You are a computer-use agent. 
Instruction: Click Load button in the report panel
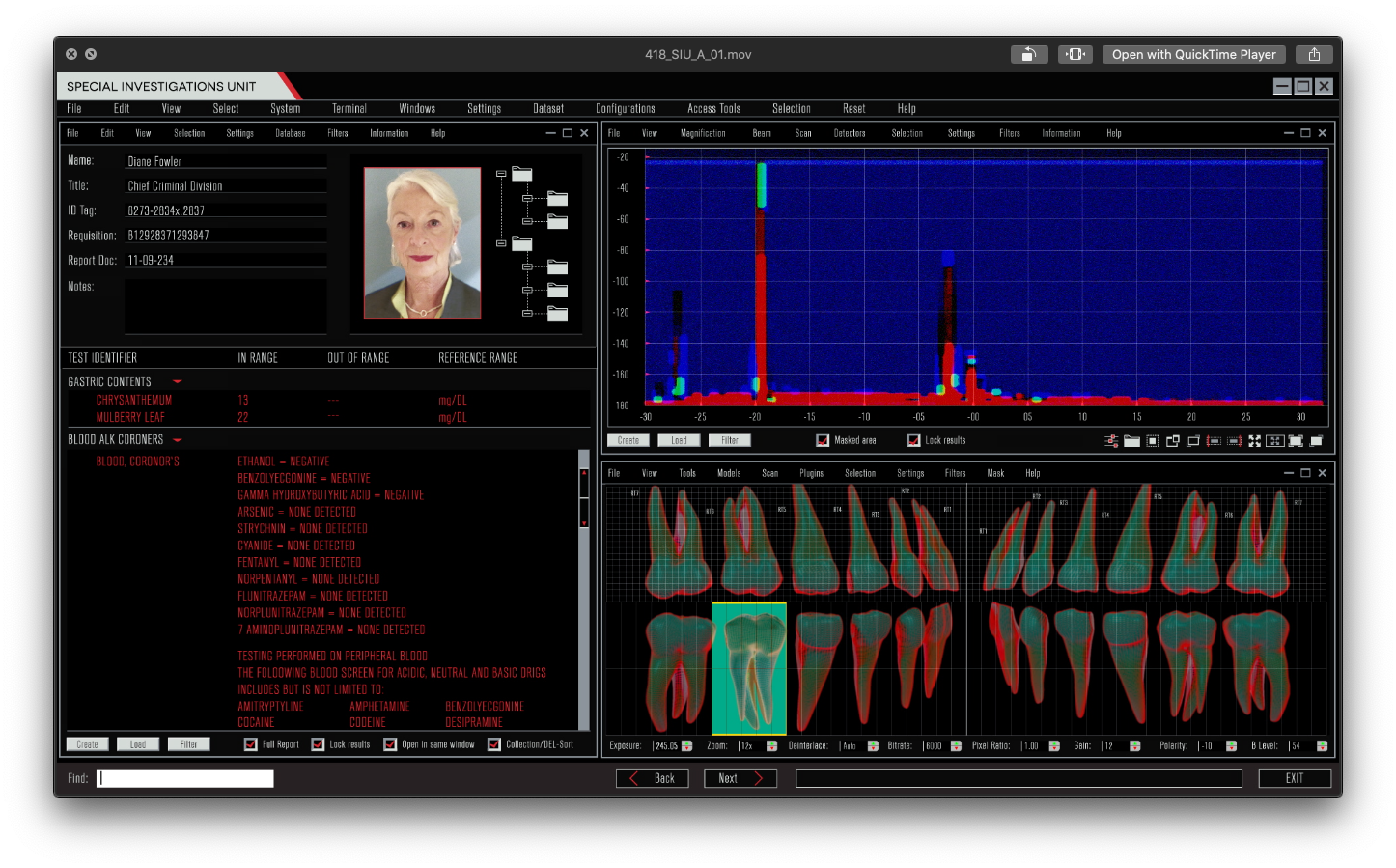pos(138,744)
